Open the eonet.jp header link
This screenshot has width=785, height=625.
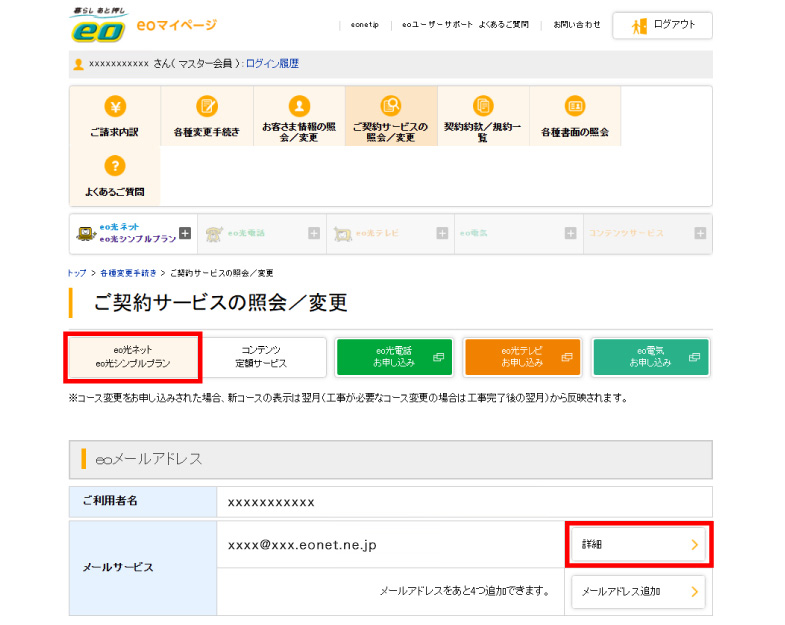coord(364,25)
